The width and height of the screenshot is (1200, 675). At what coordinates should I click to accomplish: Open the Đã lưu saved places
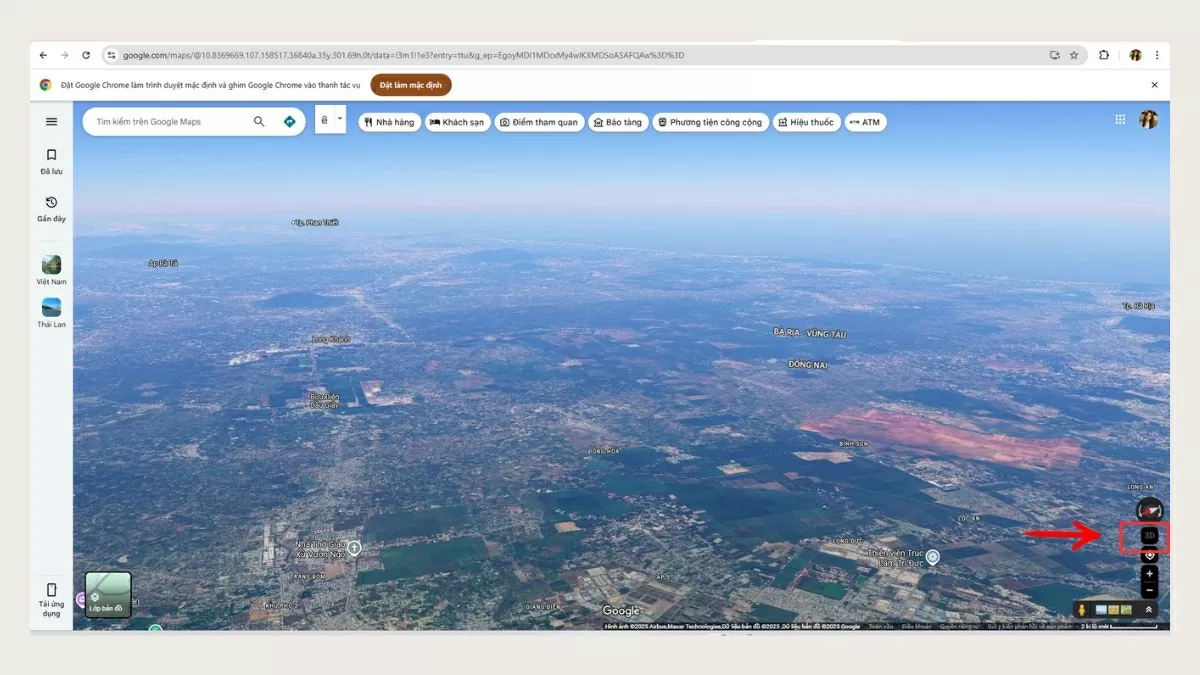tap(52, 161)
